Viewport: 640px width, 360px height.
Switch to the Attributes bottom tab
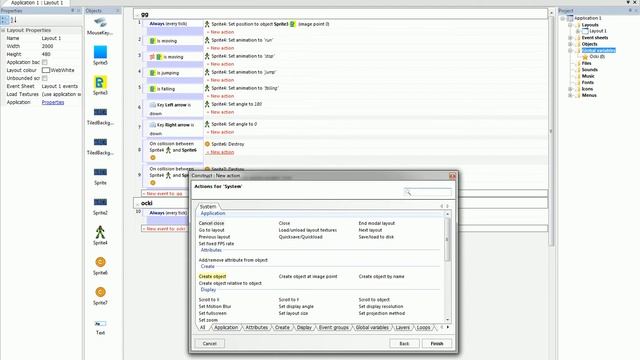click(257, 327)
